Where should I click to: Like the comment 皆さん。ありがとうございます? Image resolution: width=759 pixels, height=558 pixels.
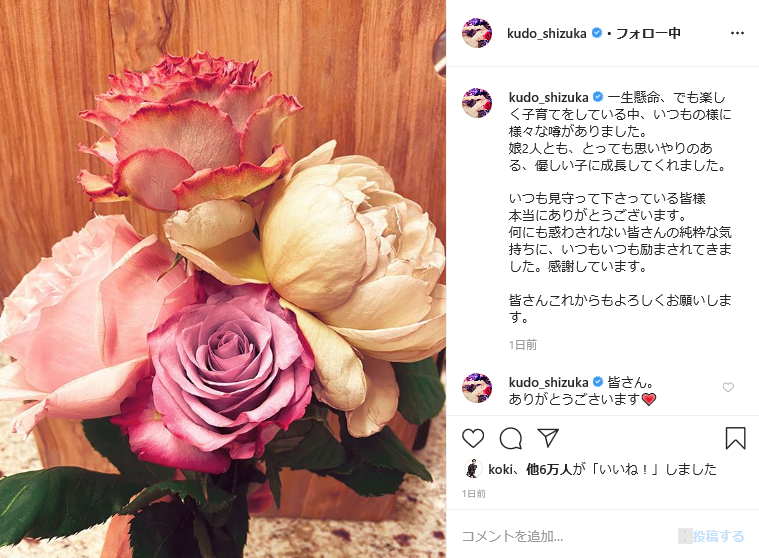click(728, 387)
